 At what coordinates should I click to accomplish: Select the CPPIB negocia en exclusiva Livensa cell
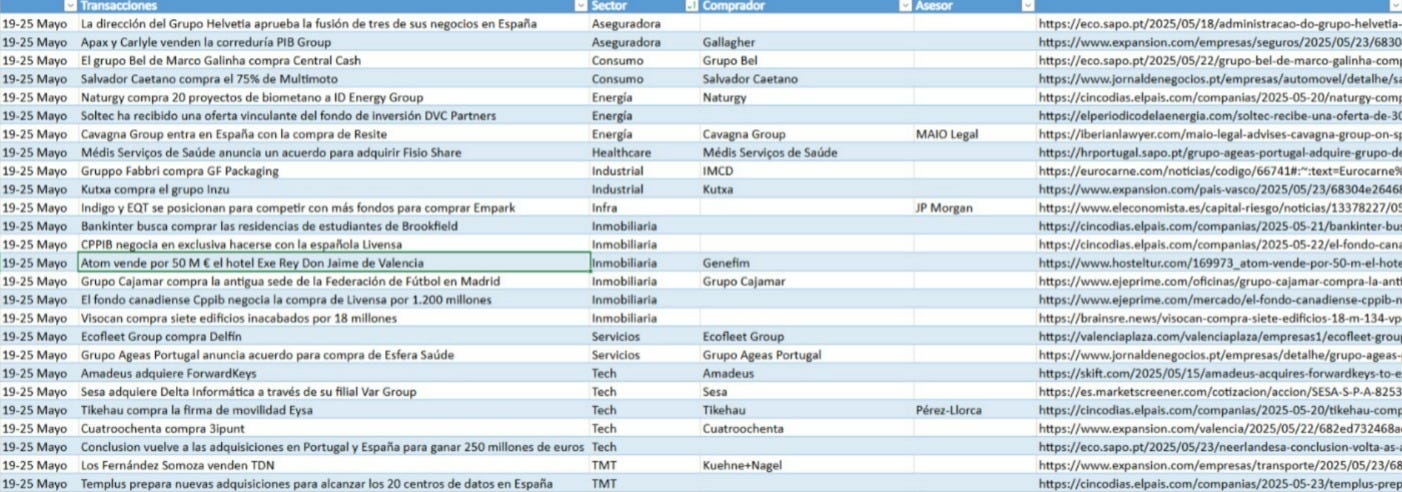point(334,244)
